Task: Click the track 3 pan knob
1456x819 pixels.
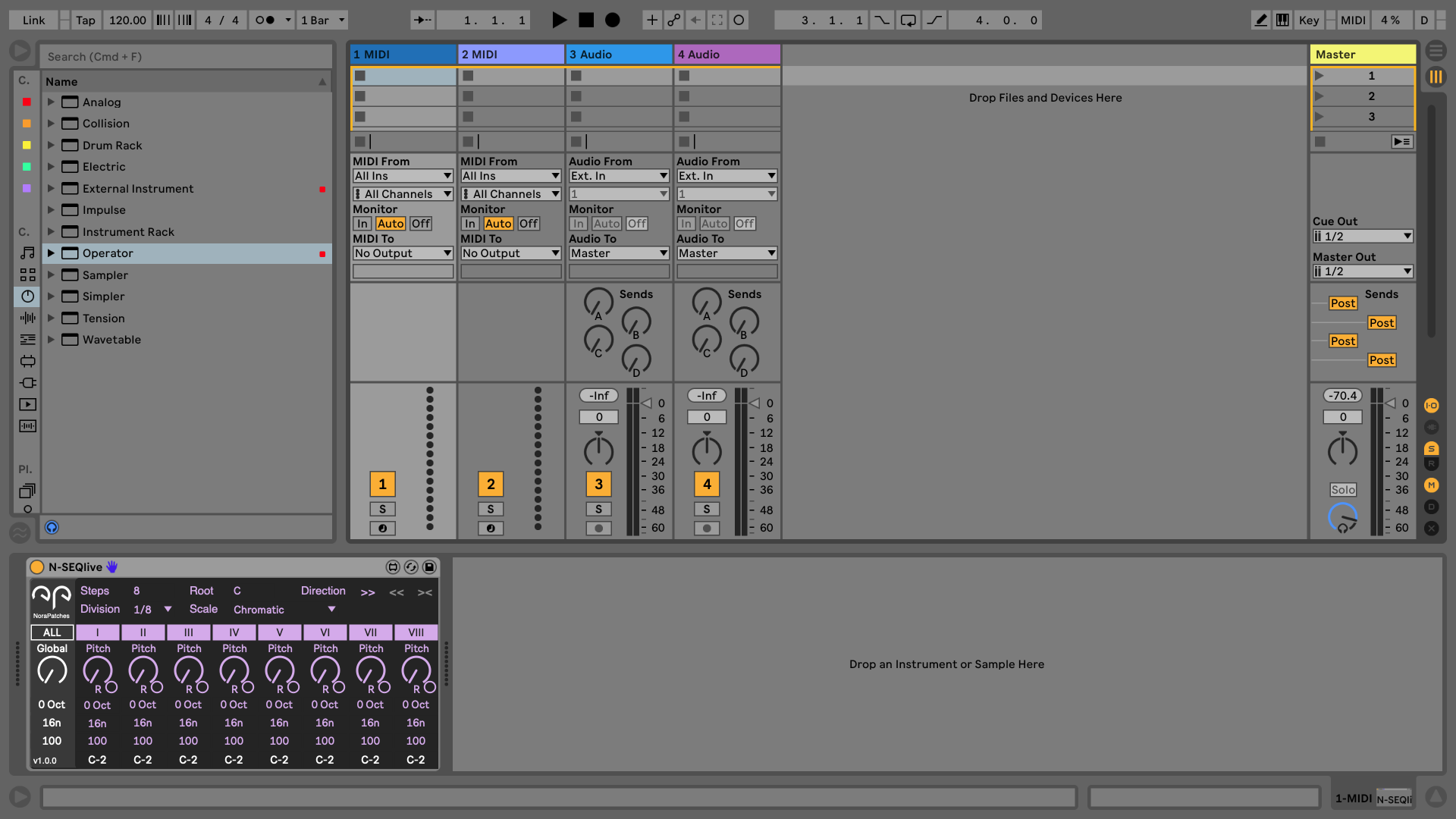Action: pyautogui.click(x=598, y=451)
